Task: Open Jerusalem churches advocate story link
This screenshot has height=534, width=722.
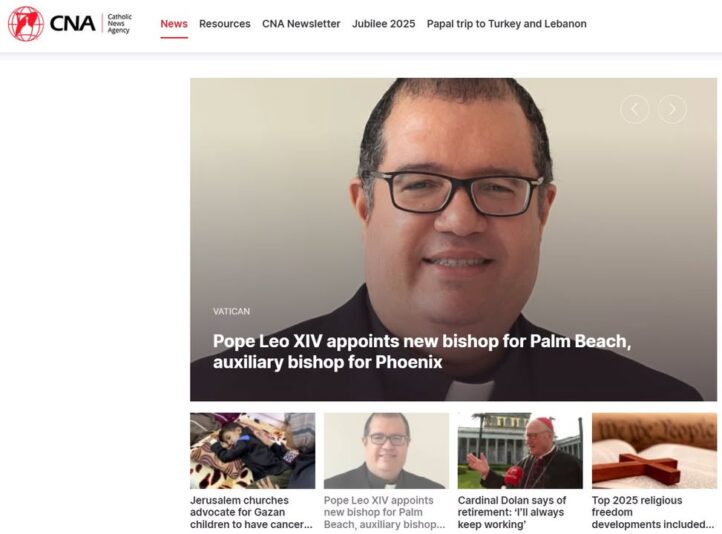Action: pyautogui.click(x=251, y=512)
